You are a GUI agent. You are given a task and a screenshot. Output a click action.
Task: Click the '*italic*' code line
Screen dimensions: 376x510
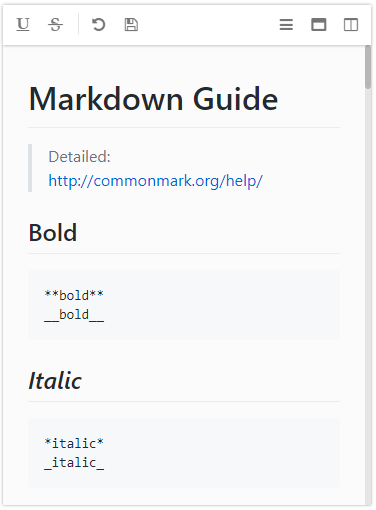click(74, 443)
